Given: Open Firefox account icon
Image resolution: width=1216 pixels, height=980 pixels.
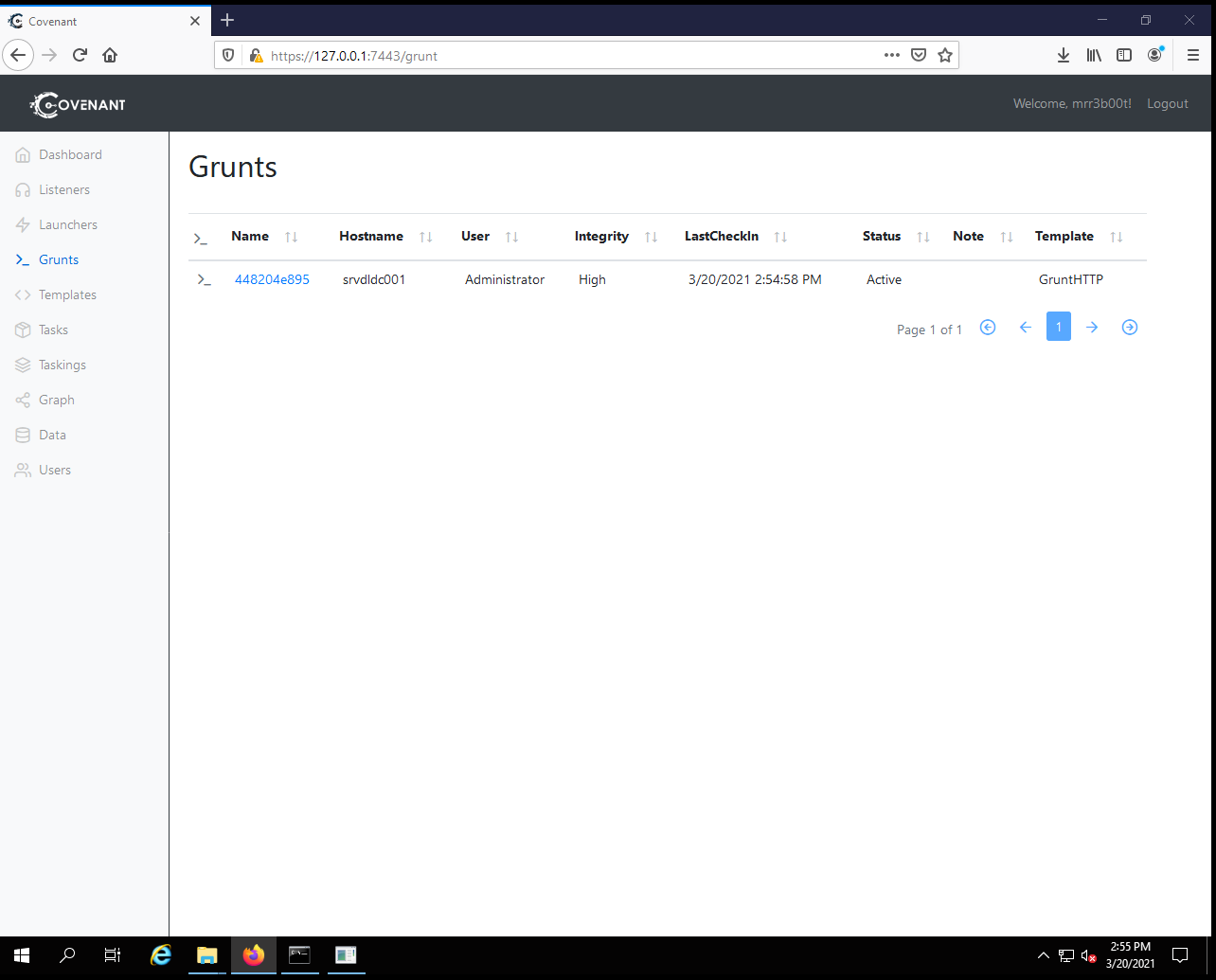Looking at the screenshot, I should click(1154, 55).
